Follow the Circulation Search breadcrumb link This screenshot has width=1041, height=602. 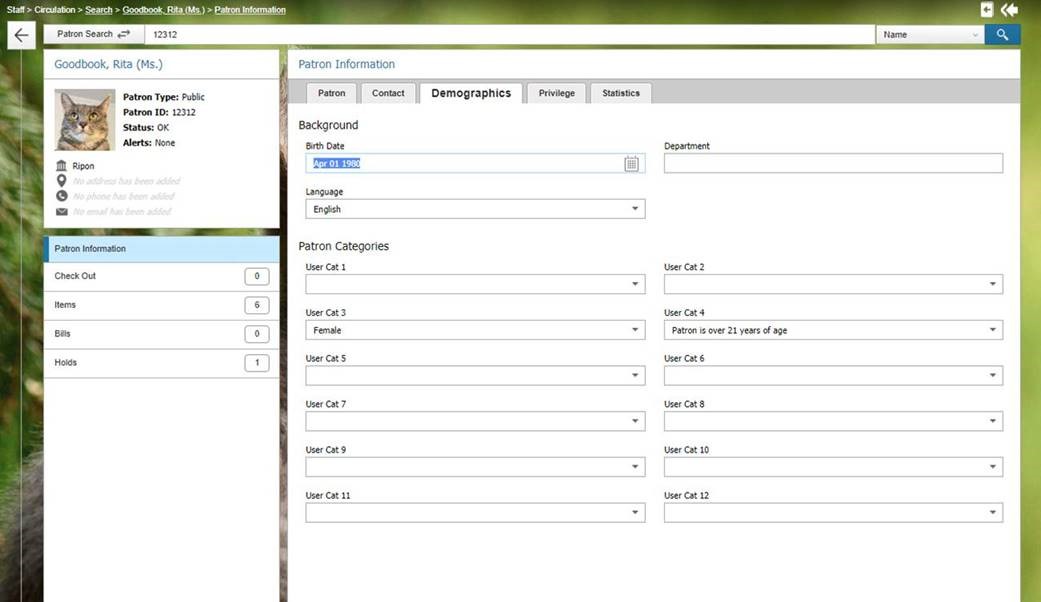pos(98,10)
